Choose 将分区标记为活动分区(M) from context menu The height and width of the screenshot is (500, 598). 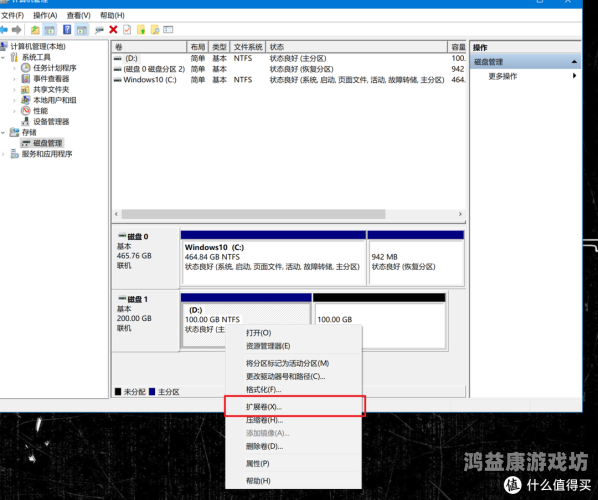click(x=294, y=363)
